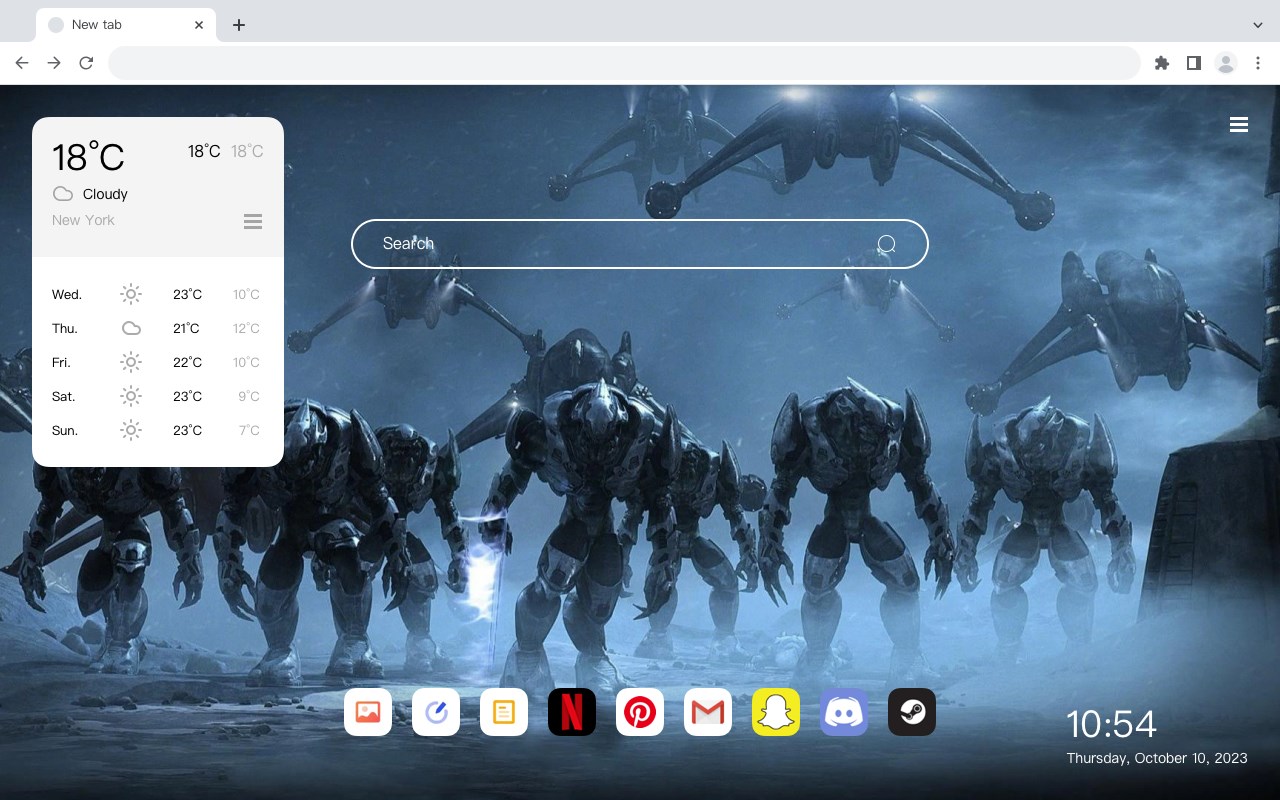Select the Thu. forecast row
1280x800 pixels.
tap(157, 328)
